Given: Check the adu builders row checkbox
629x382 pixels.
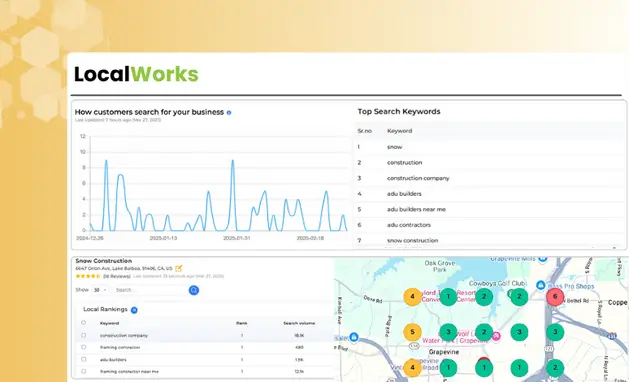Looking at the screenshot, I should point(83,360).
